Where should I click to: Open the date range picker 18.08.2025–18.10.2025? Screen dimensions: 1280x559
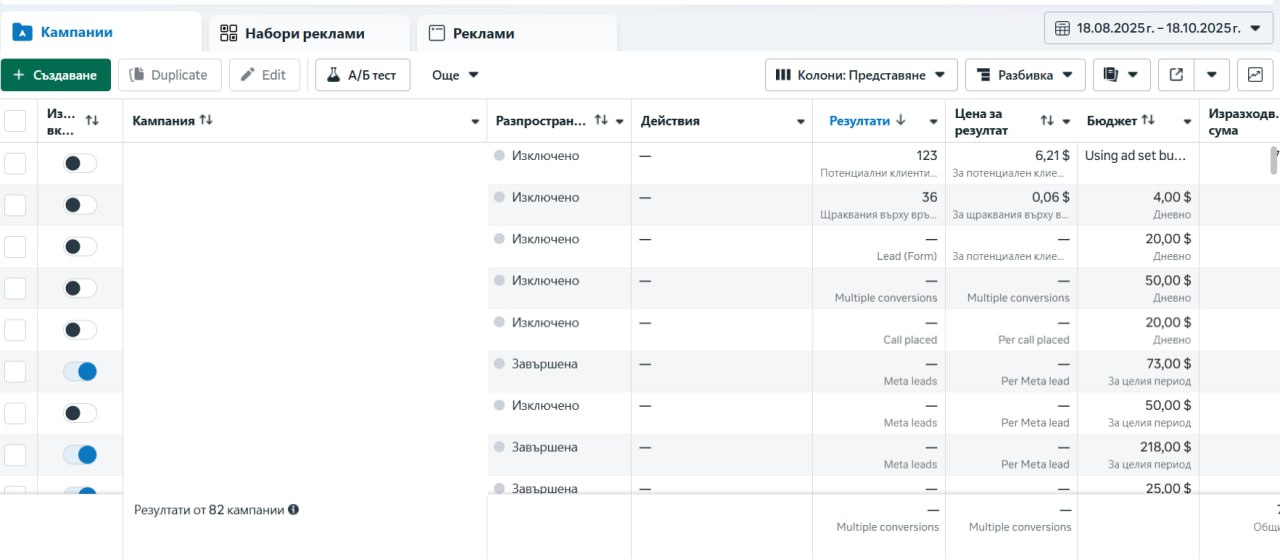[x=1157, y=28]
